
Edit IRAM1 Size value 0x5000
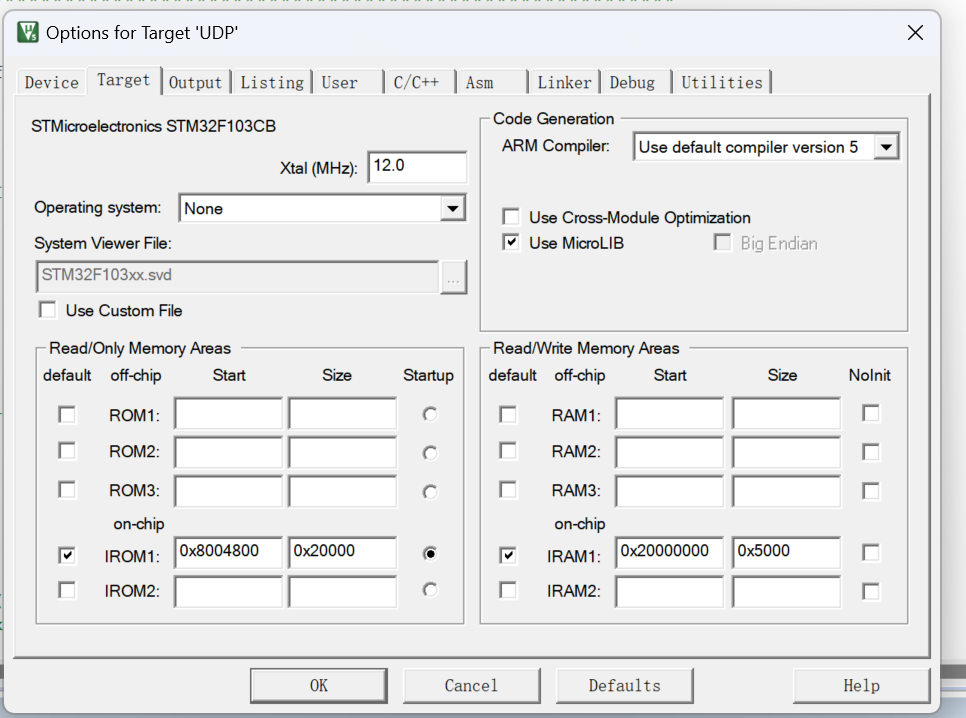point(786,552)
